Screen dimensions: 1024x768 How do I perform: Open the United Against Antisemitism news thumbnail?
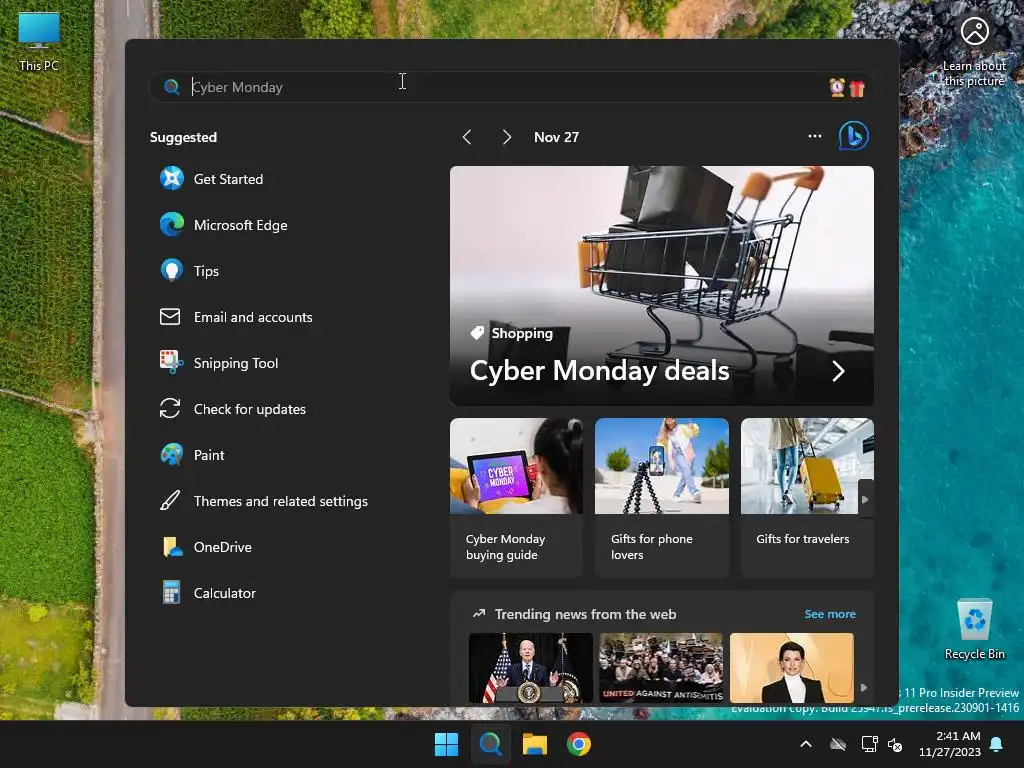coord(661,668)
